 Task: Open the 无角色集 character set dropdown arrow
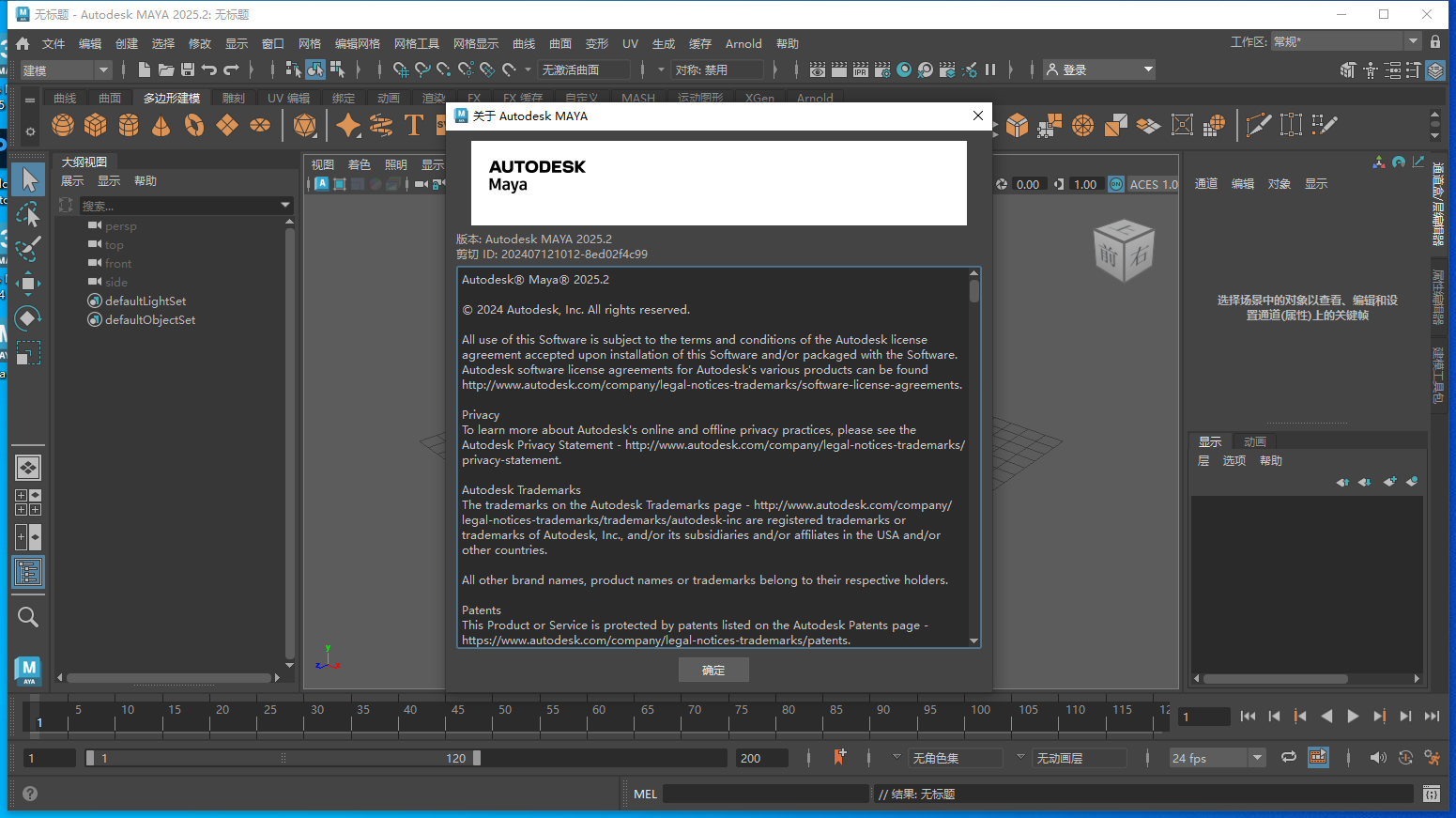897,757
